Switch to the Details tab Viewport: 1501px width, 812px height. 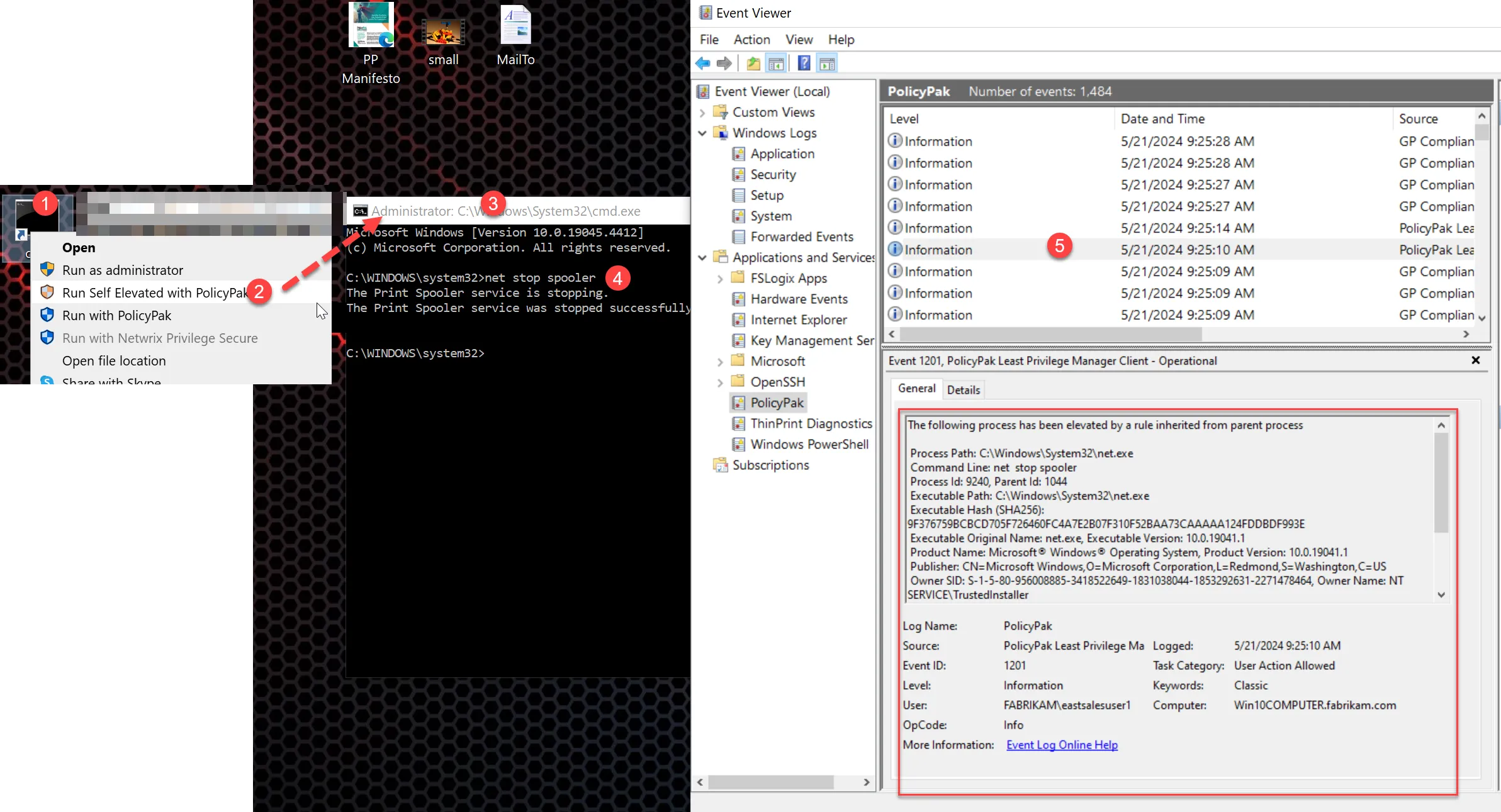(963, 390)
